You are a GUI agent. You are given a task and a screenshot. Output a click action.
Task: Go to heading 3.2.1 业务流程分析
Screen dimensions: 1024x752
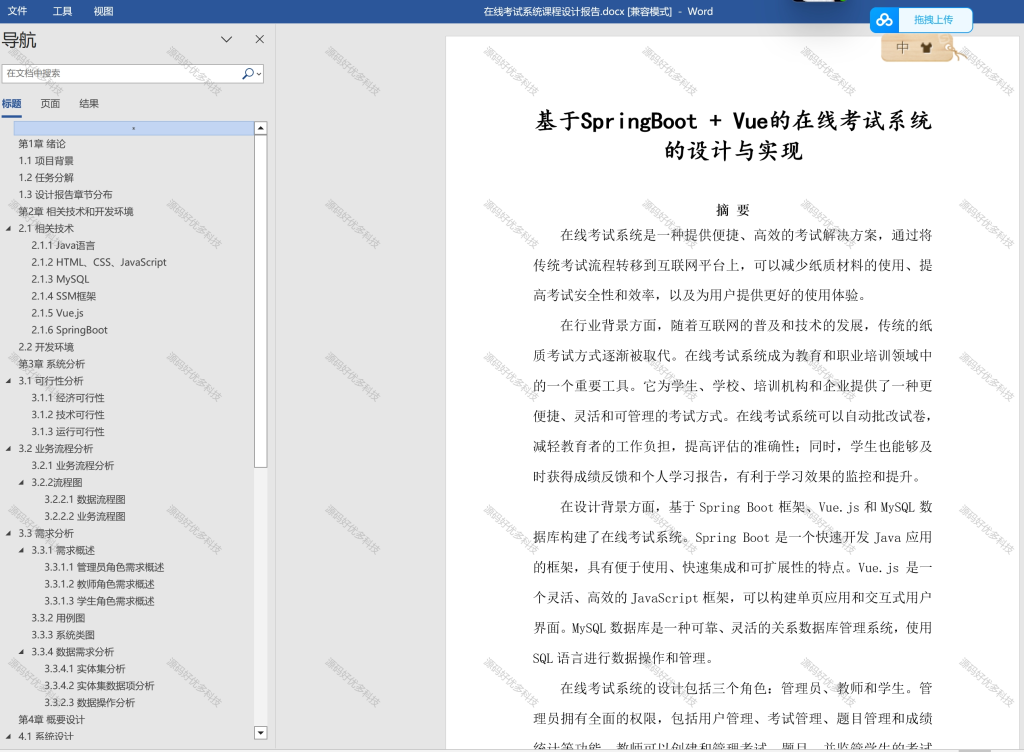[72, 466]
